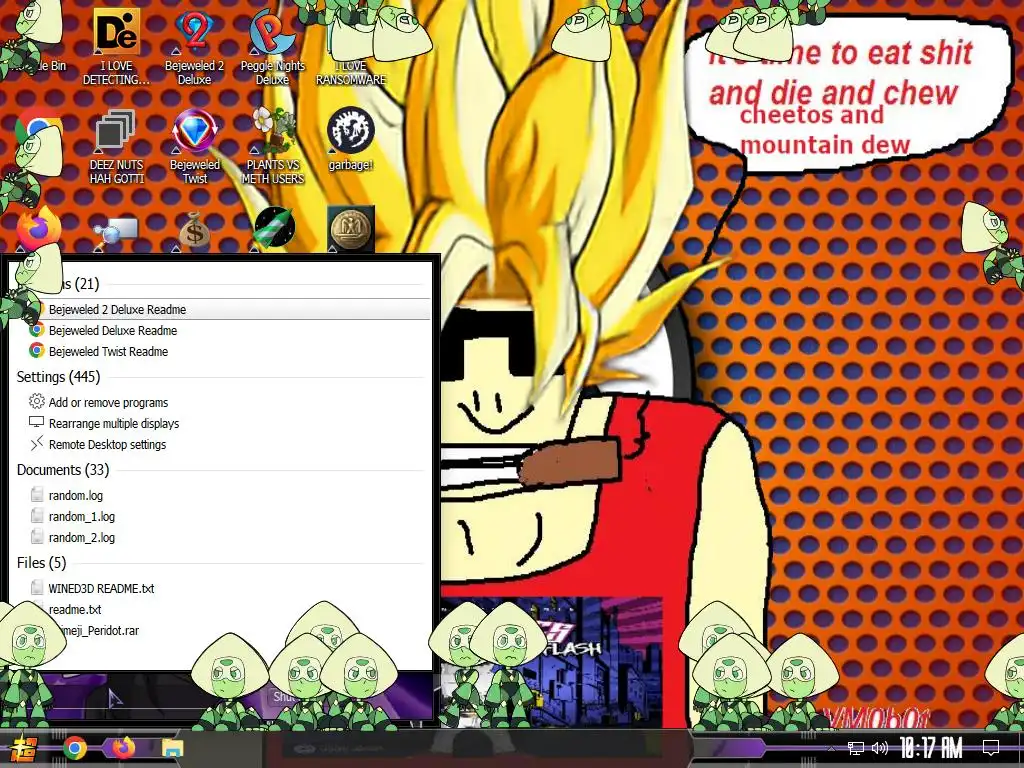Viewport: 1024px width, 768px height.
Task: Open the DEEZ NUTS HAH GOTTI shortcut
Action: 116,147
